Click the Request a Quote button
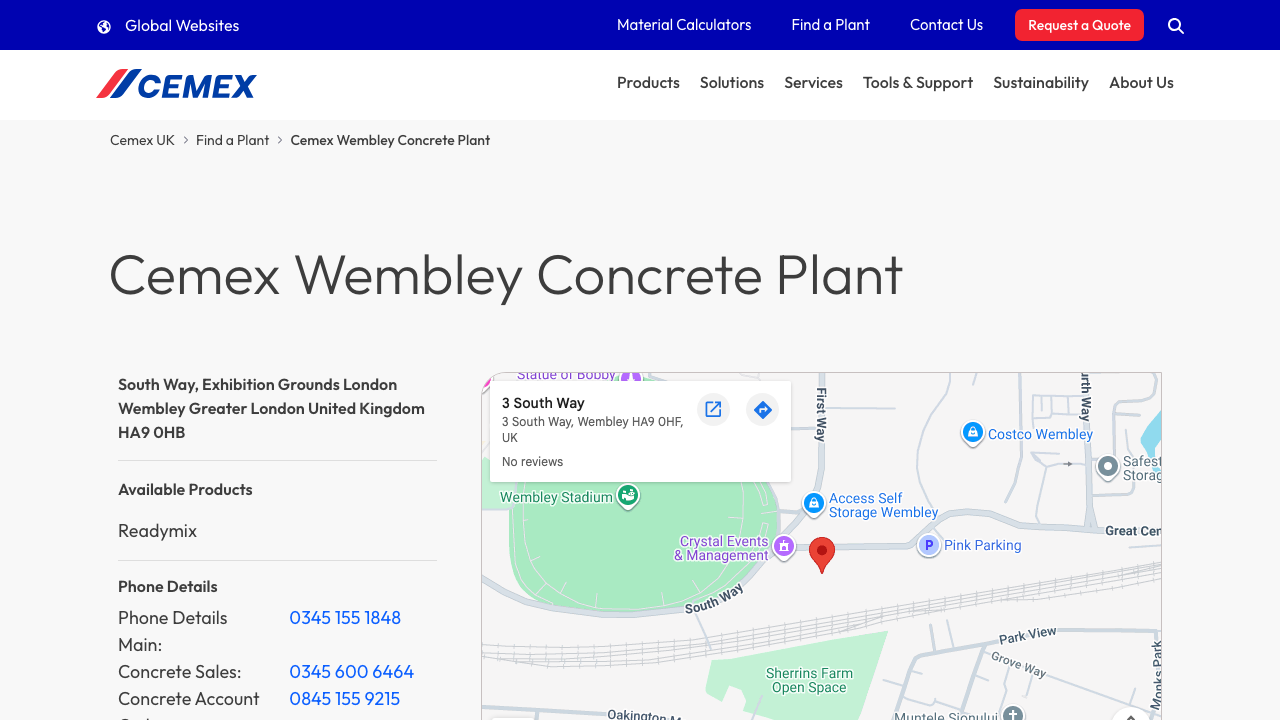 1079,25
